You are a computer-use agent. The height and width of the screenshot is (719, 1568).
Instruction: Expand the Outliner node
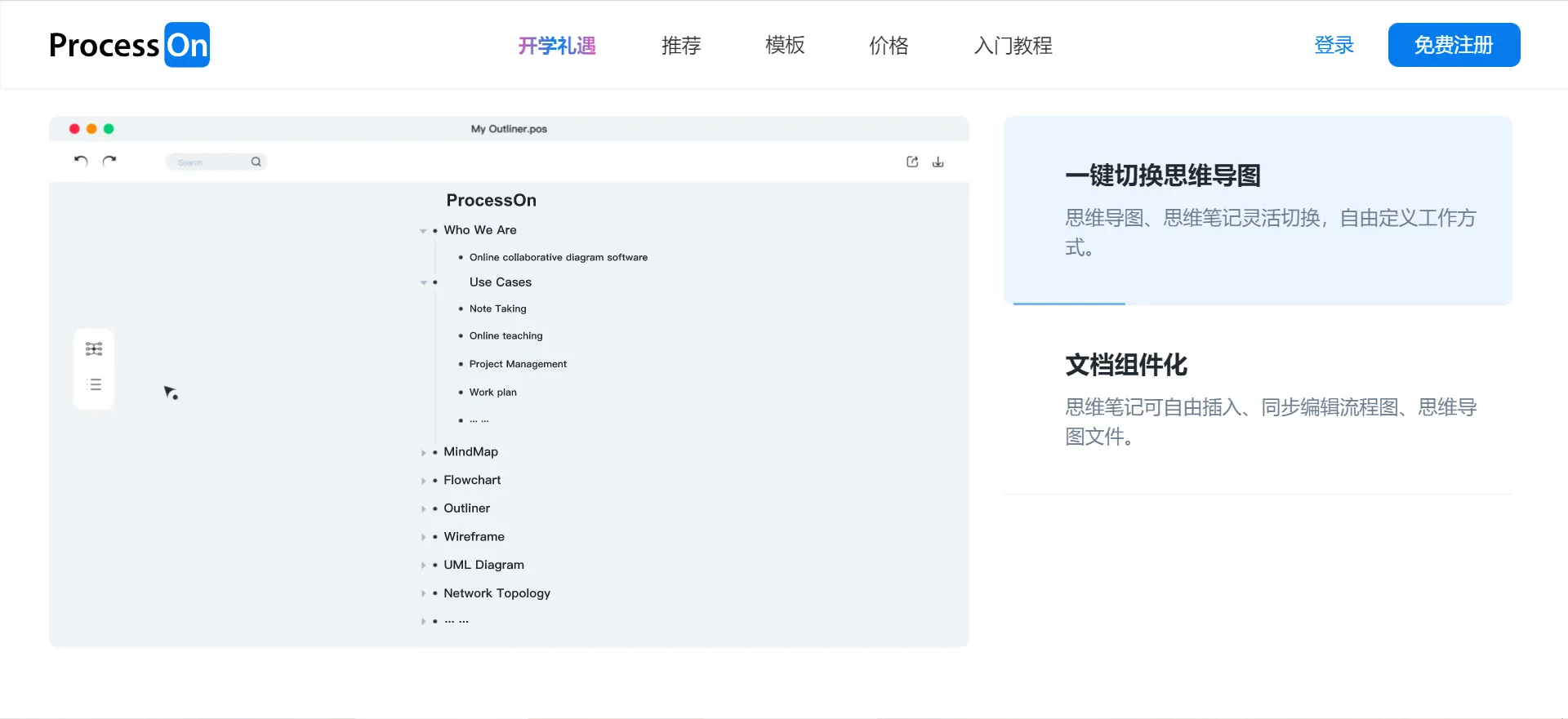coord(423,508)
